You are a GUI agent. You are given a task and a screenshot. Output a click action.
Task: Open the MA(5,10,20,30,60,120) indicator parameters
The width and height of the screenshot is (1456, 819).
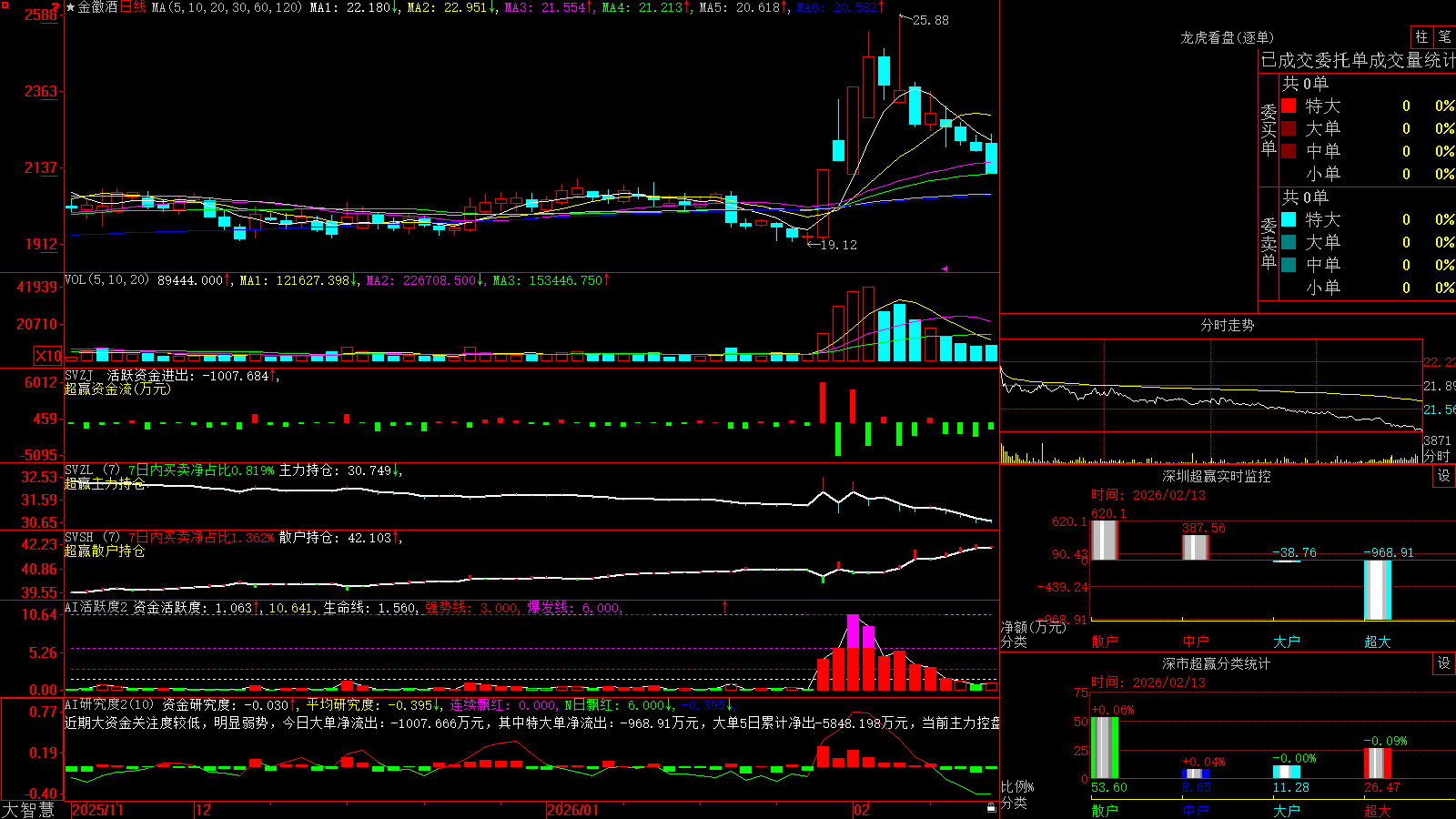tap(227, 7)
